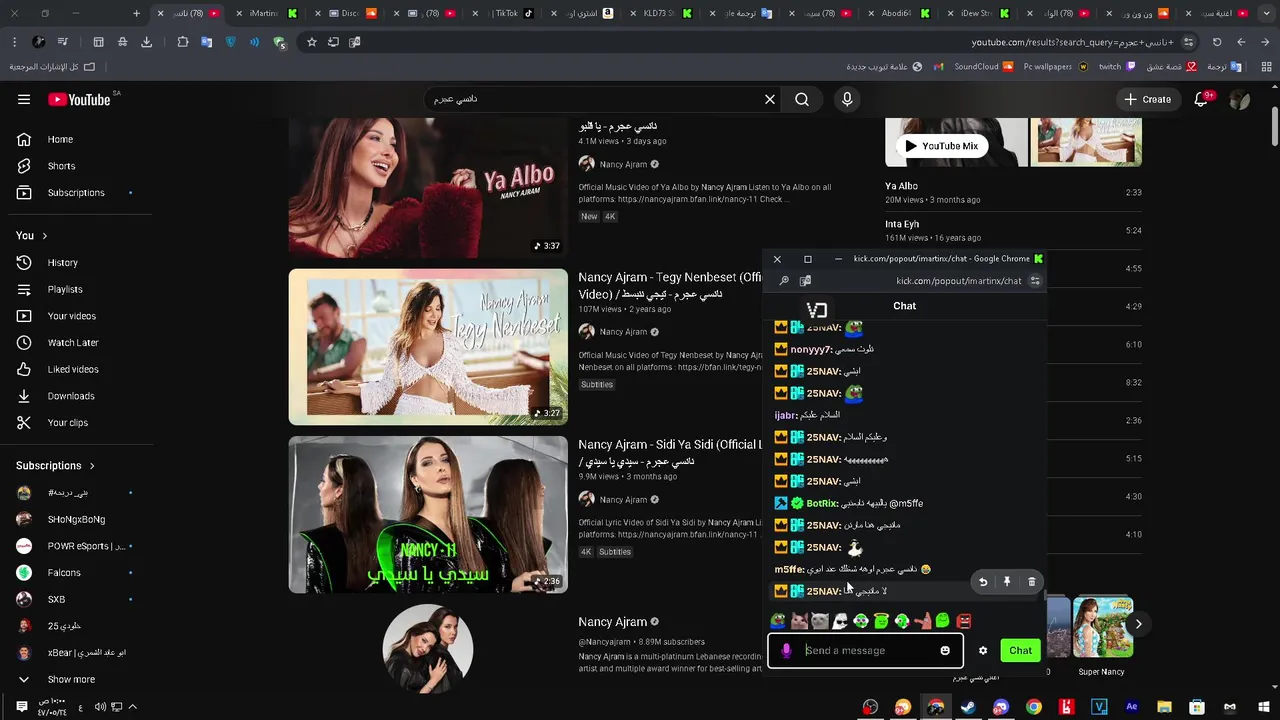Click the YouTube logo

79,99
